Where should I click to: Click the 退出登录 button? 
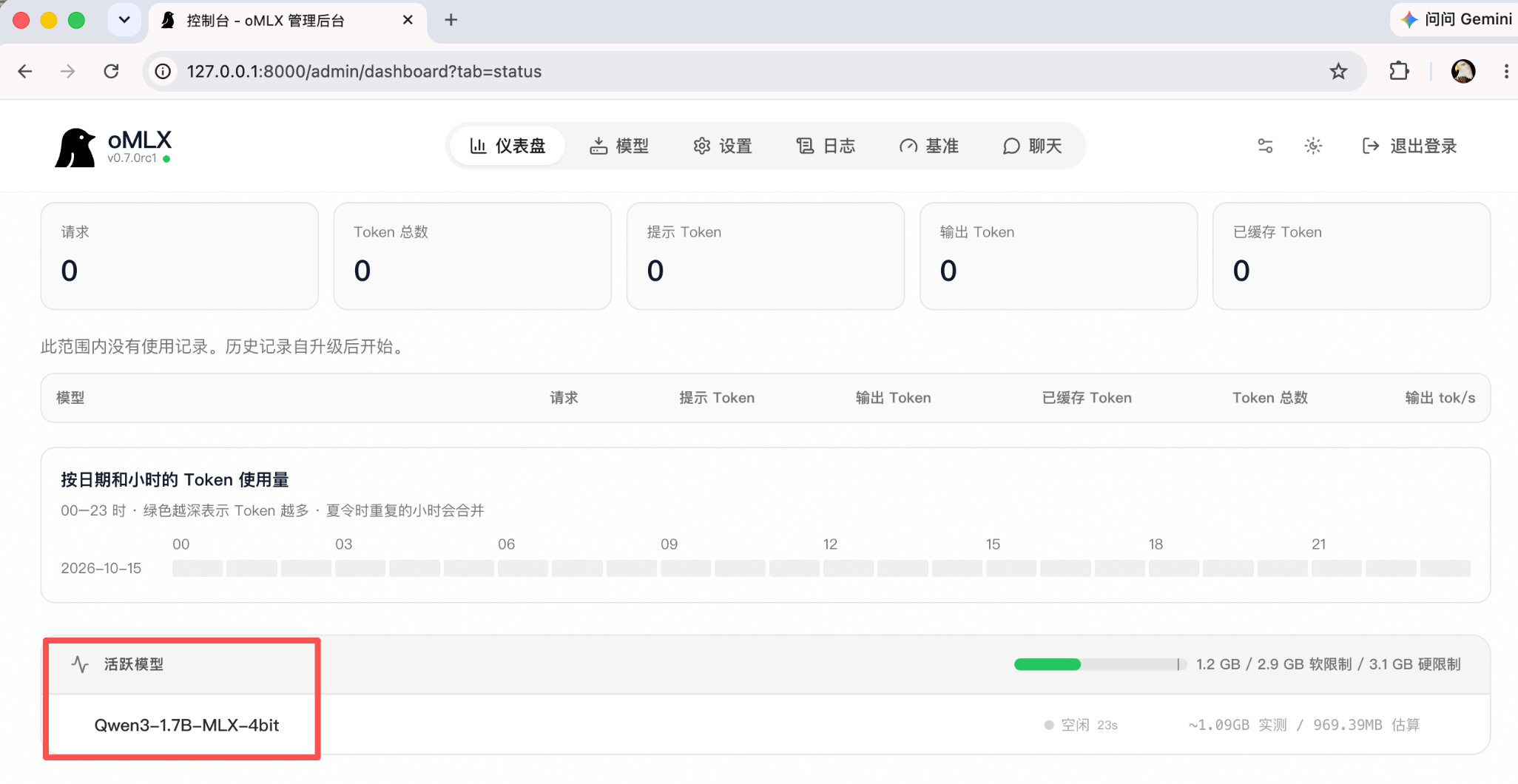coord(1409,146)
